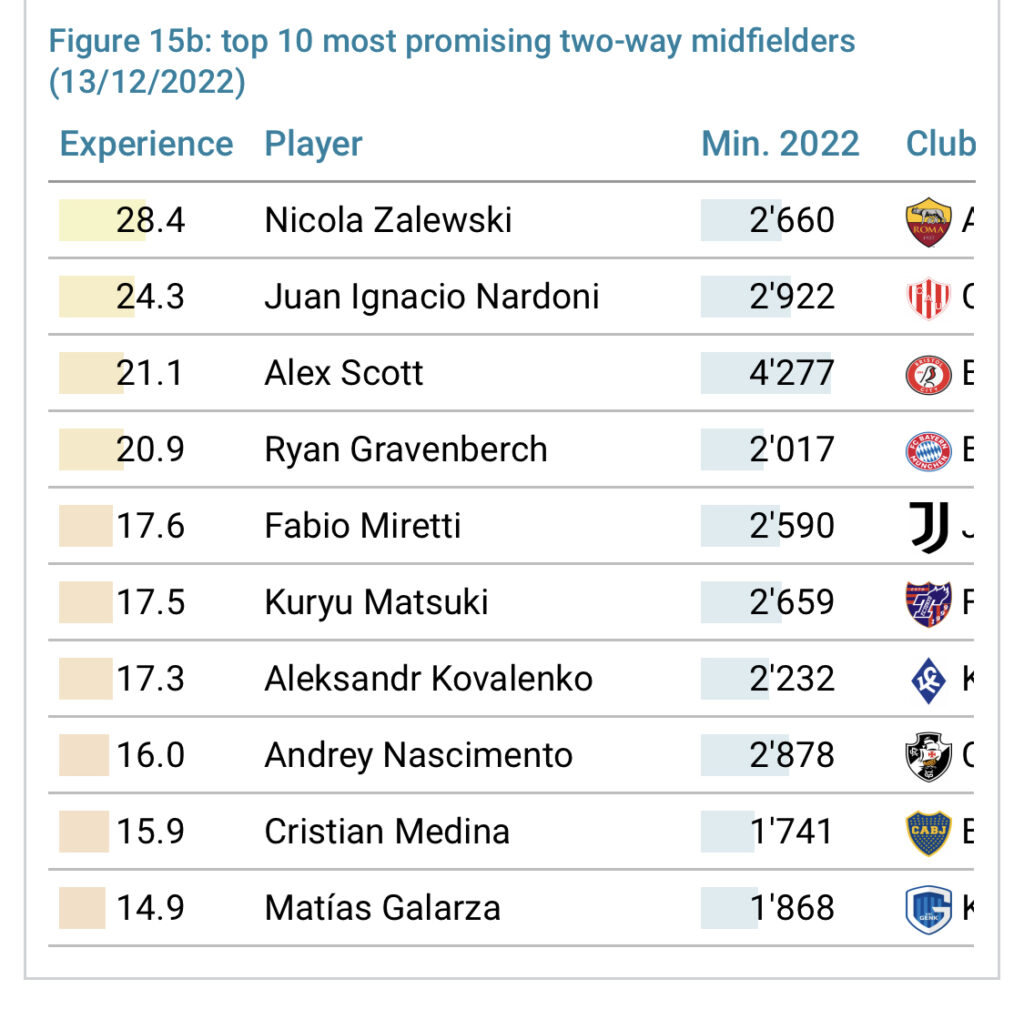Click the KRC Genk club crest
1024x1019 pixels.
click(x=927, y=909)
